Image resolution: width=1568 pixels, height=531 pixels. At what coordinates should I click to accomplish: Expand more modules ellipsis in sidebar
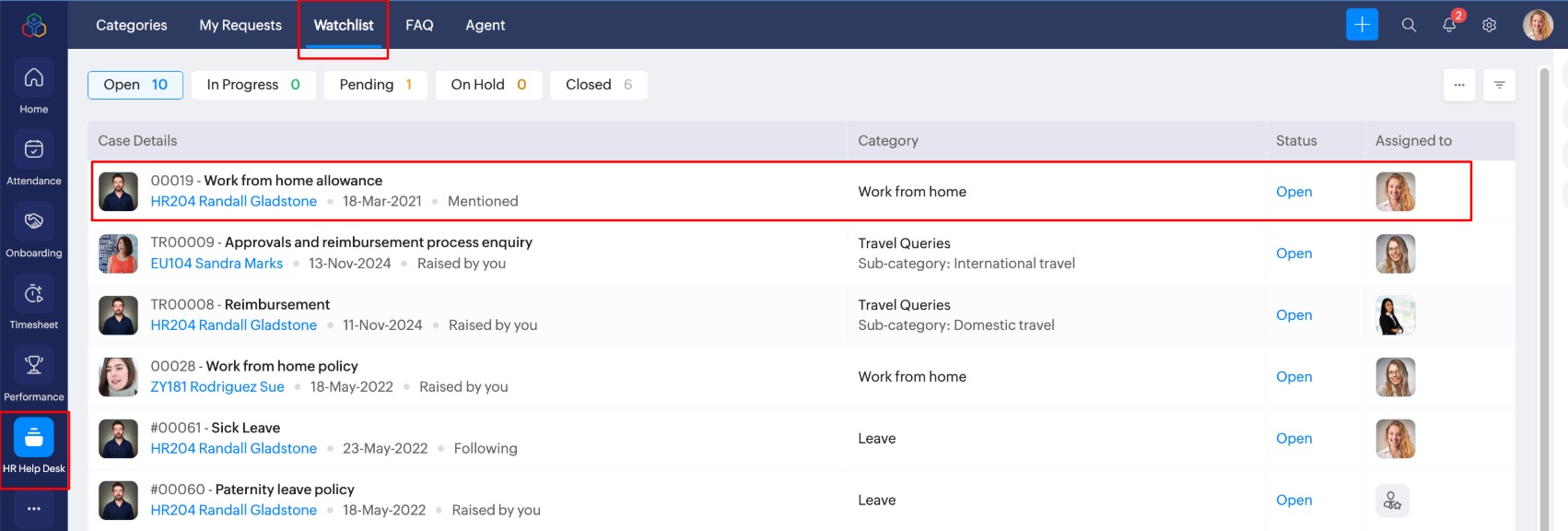click(x=34, y=509)
